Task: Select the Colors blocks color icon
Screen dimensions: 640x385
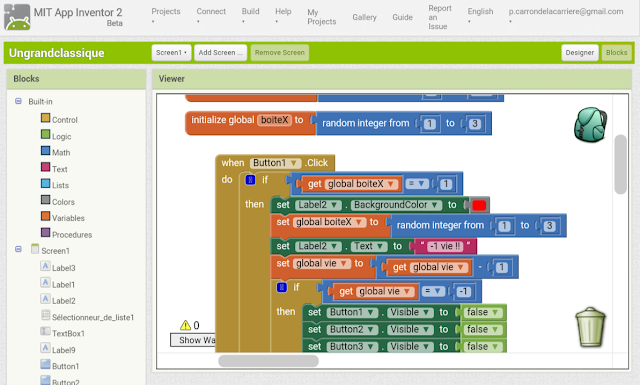Action: pos(45,200)
